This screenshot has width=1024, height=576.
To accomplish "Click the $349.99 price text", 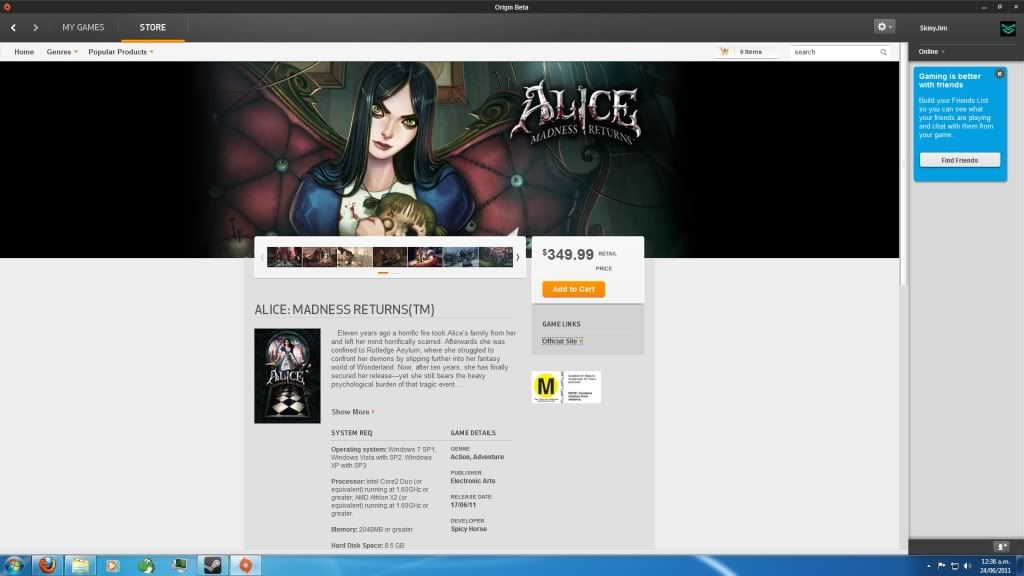I will [x=568, y=254].
